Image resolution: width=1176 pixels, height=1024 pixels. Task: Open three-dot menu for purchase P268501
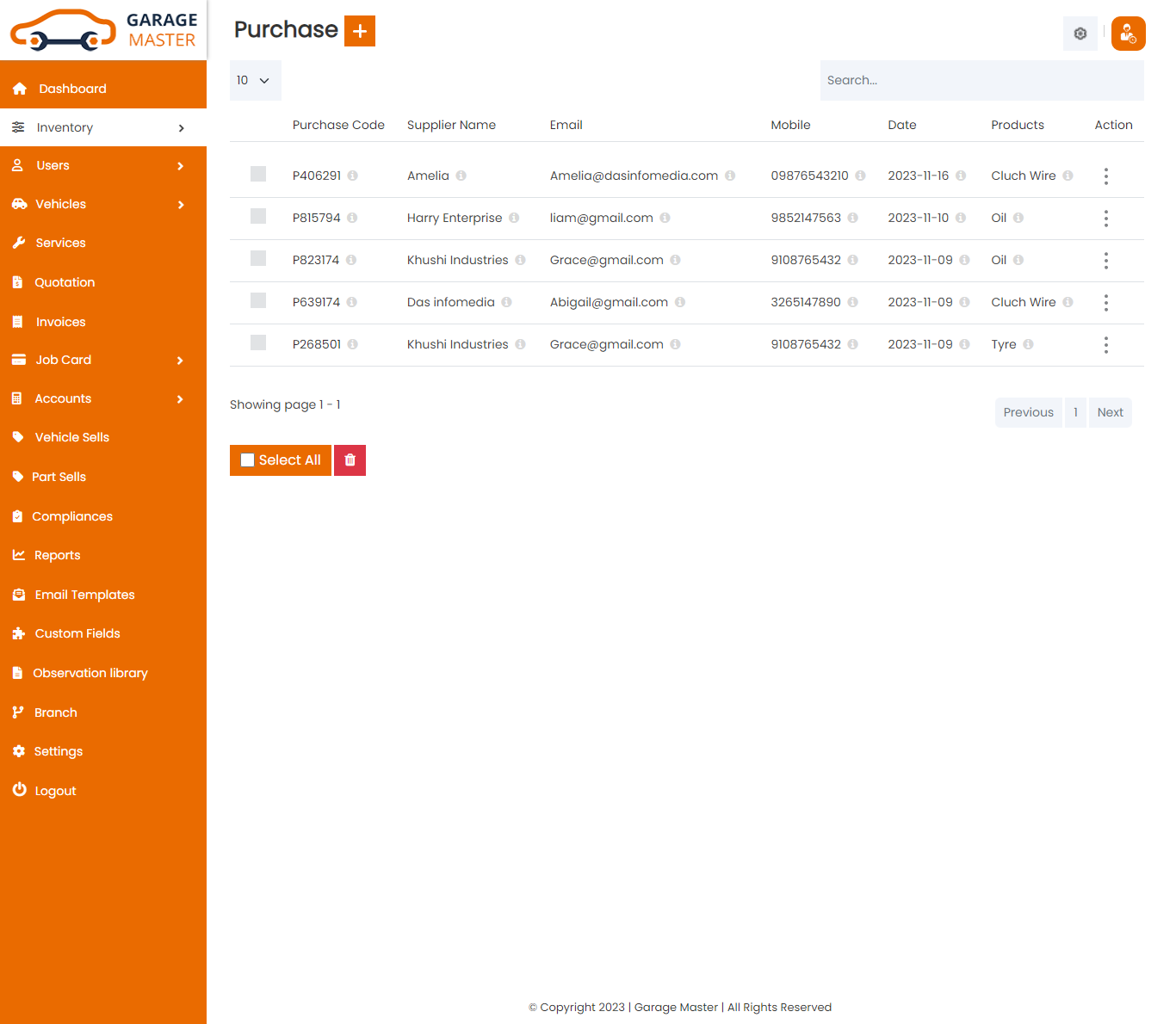1105,345
